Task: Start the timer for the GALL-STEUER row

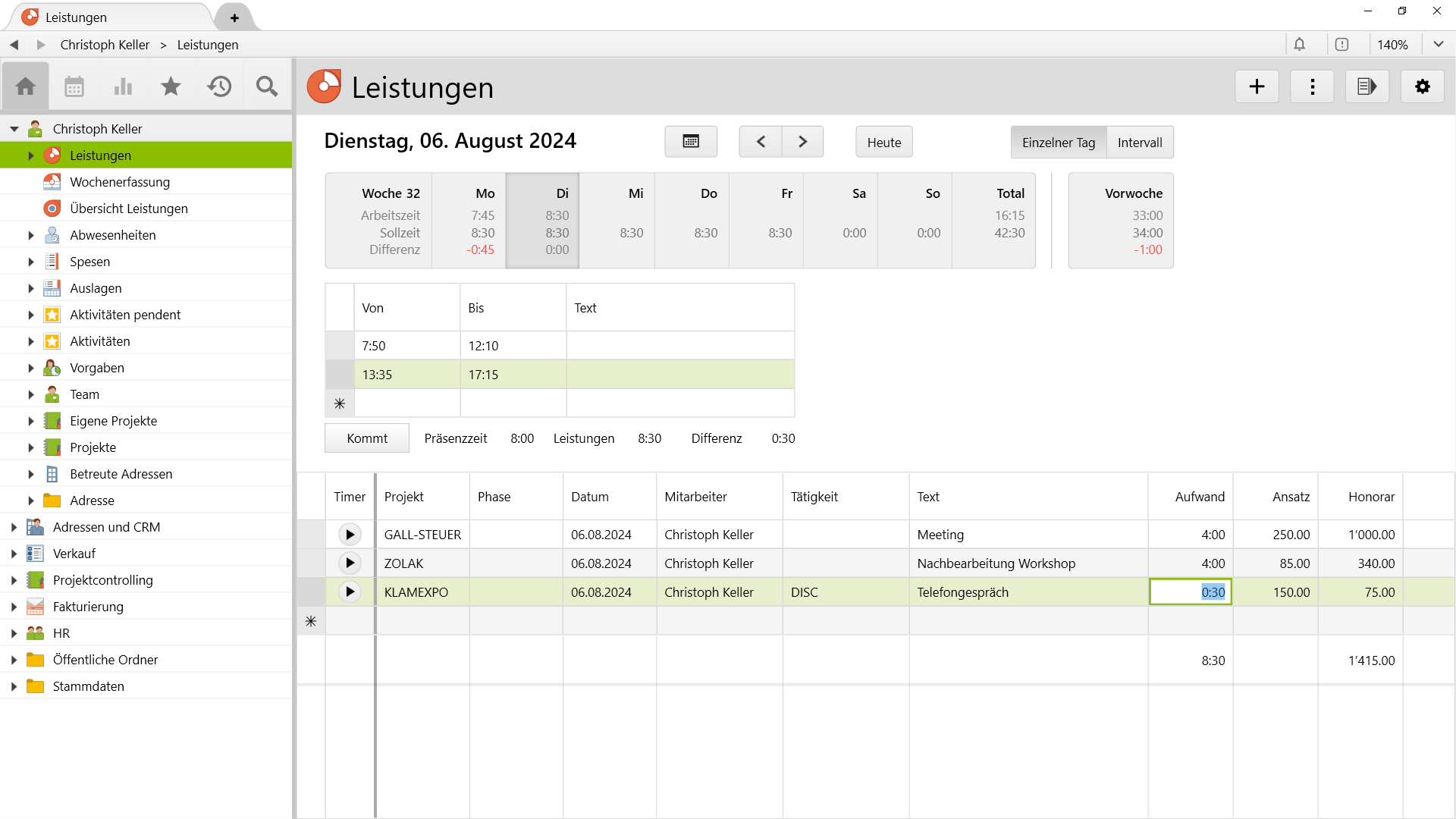Action: tap(349, 534)
